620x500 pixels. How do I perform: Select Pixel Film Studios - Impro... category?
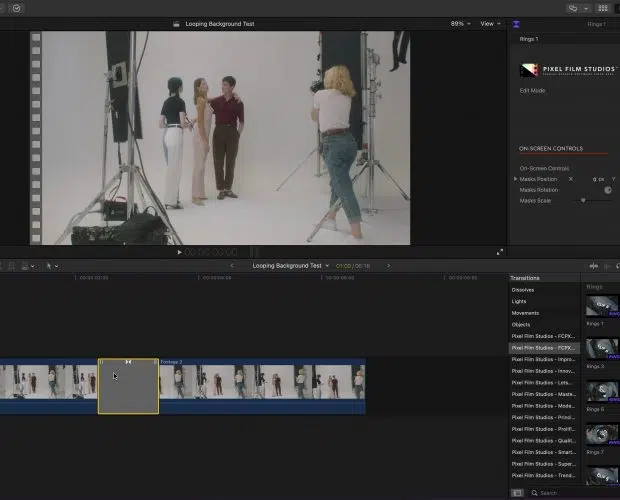[544, 359]
